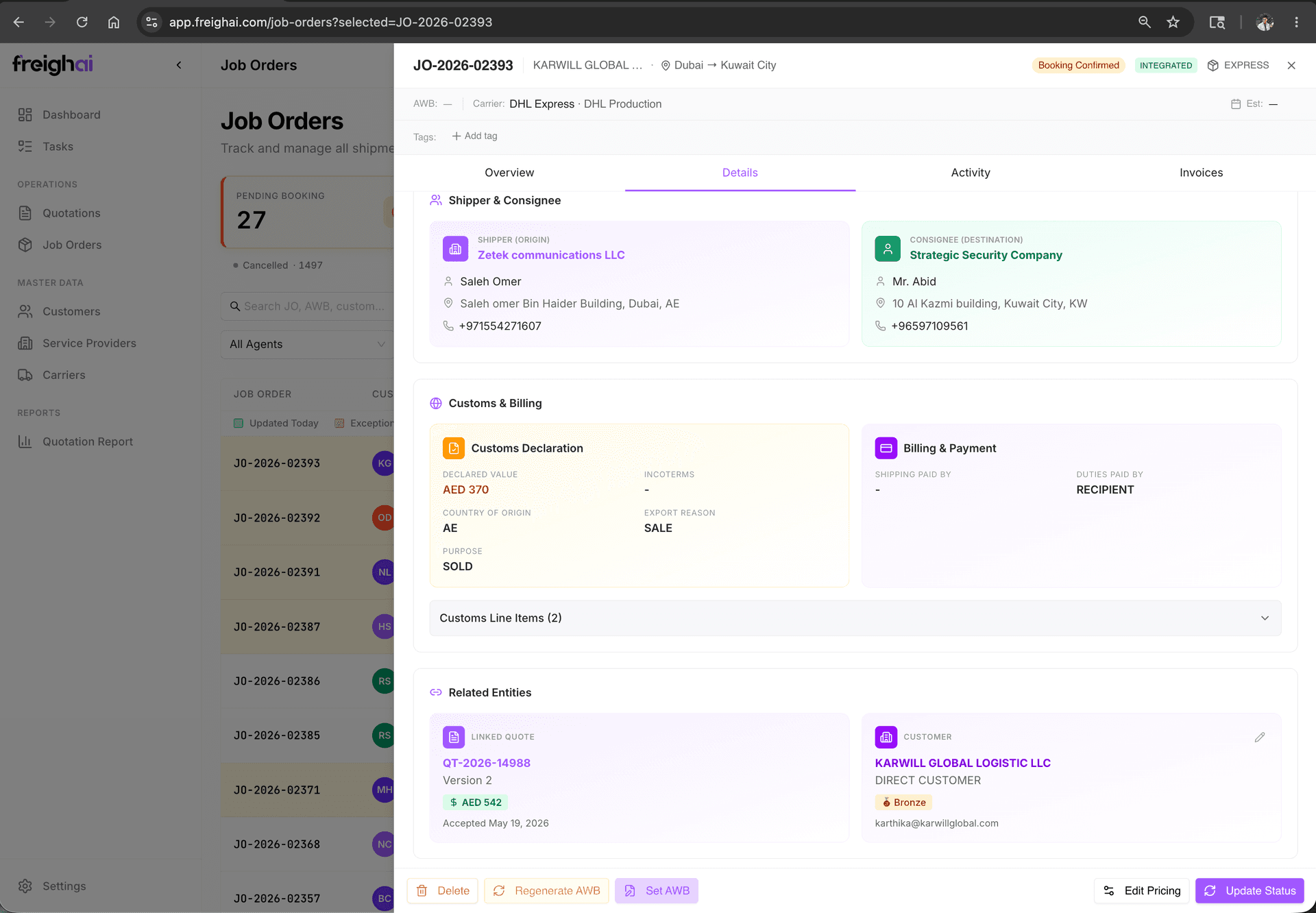Click the Regenerate AWB button
The width and height of the screenshot is (1316, 913).
point(546,891)
